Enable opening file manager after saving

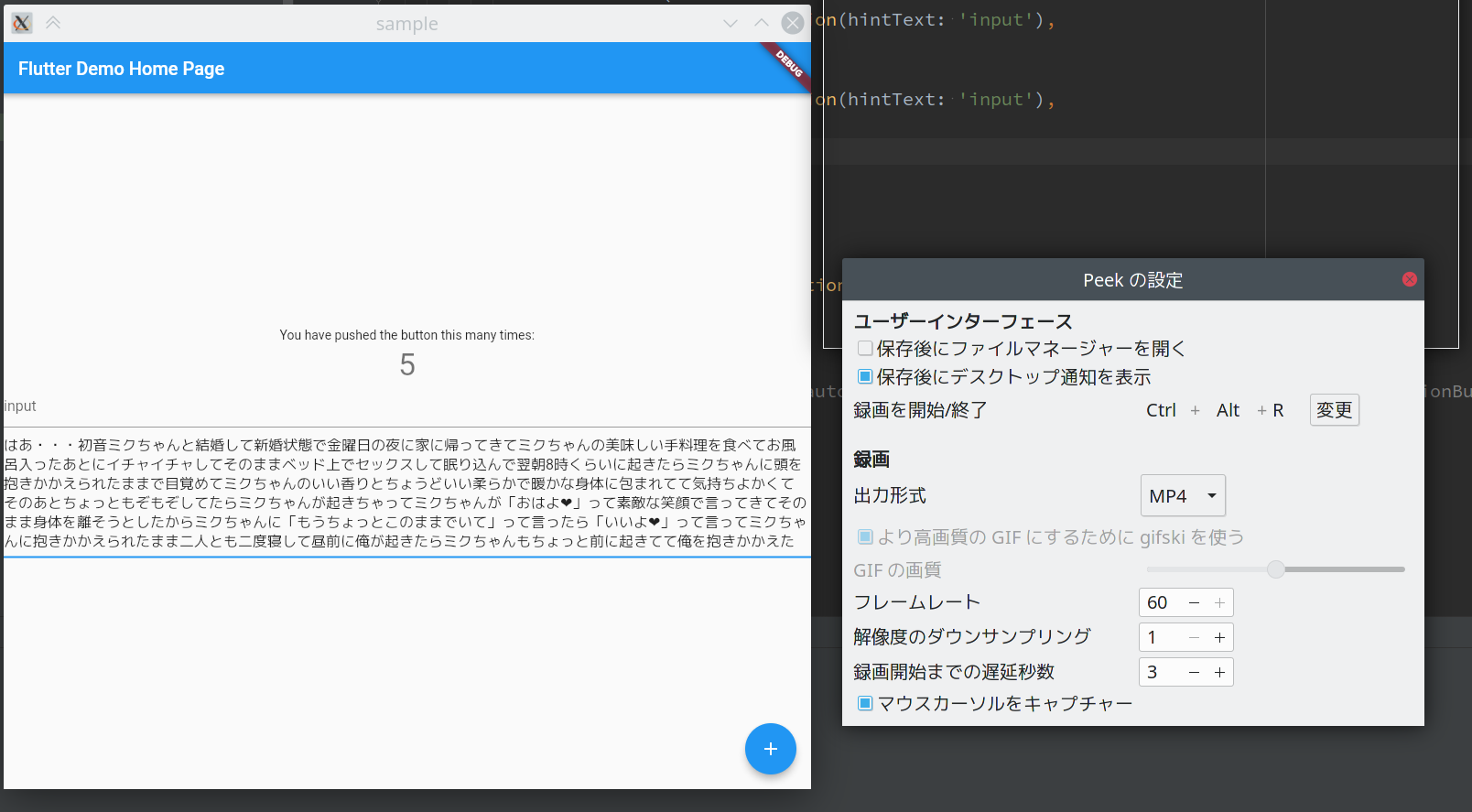point(865,348)
